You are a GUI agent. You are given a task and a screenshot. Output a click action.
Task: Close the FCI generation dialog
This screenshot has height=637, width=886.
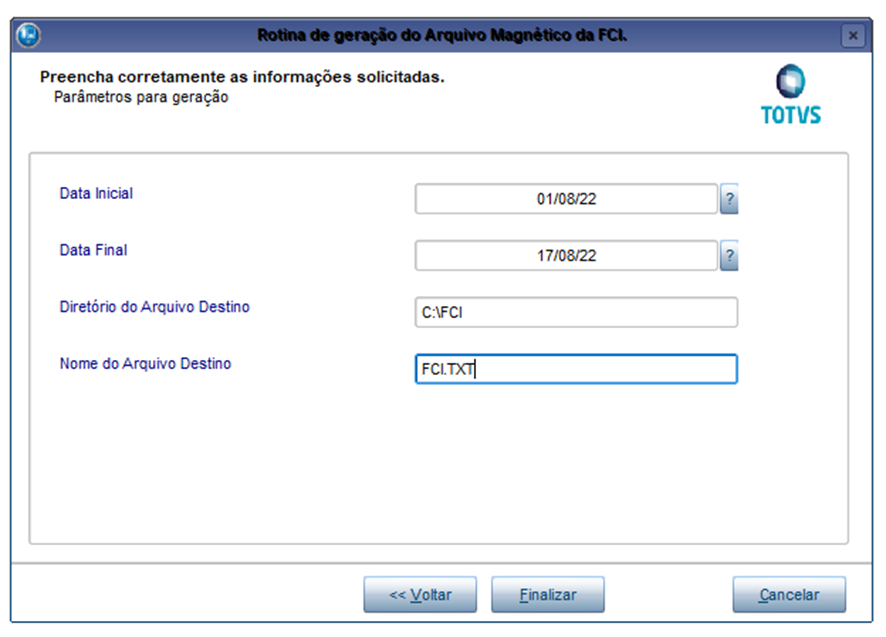point(853,36)
